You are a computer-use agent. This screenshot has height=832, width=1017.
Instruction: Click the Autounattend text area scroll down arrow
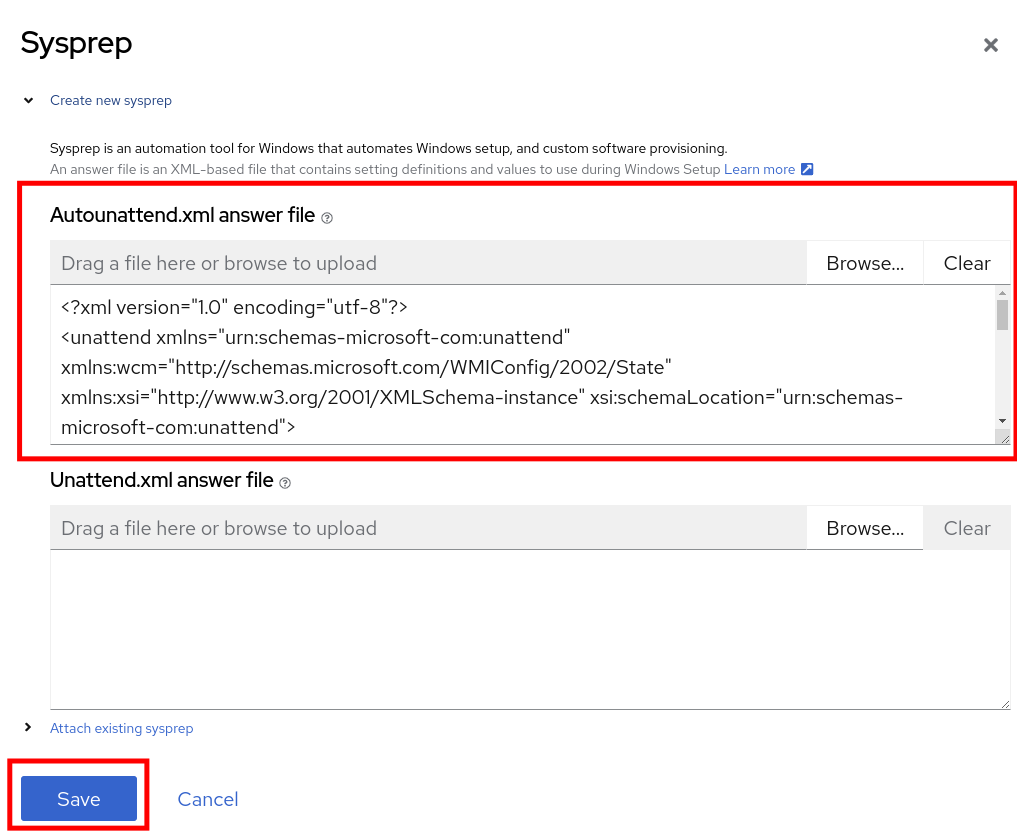click(1003, 421)
